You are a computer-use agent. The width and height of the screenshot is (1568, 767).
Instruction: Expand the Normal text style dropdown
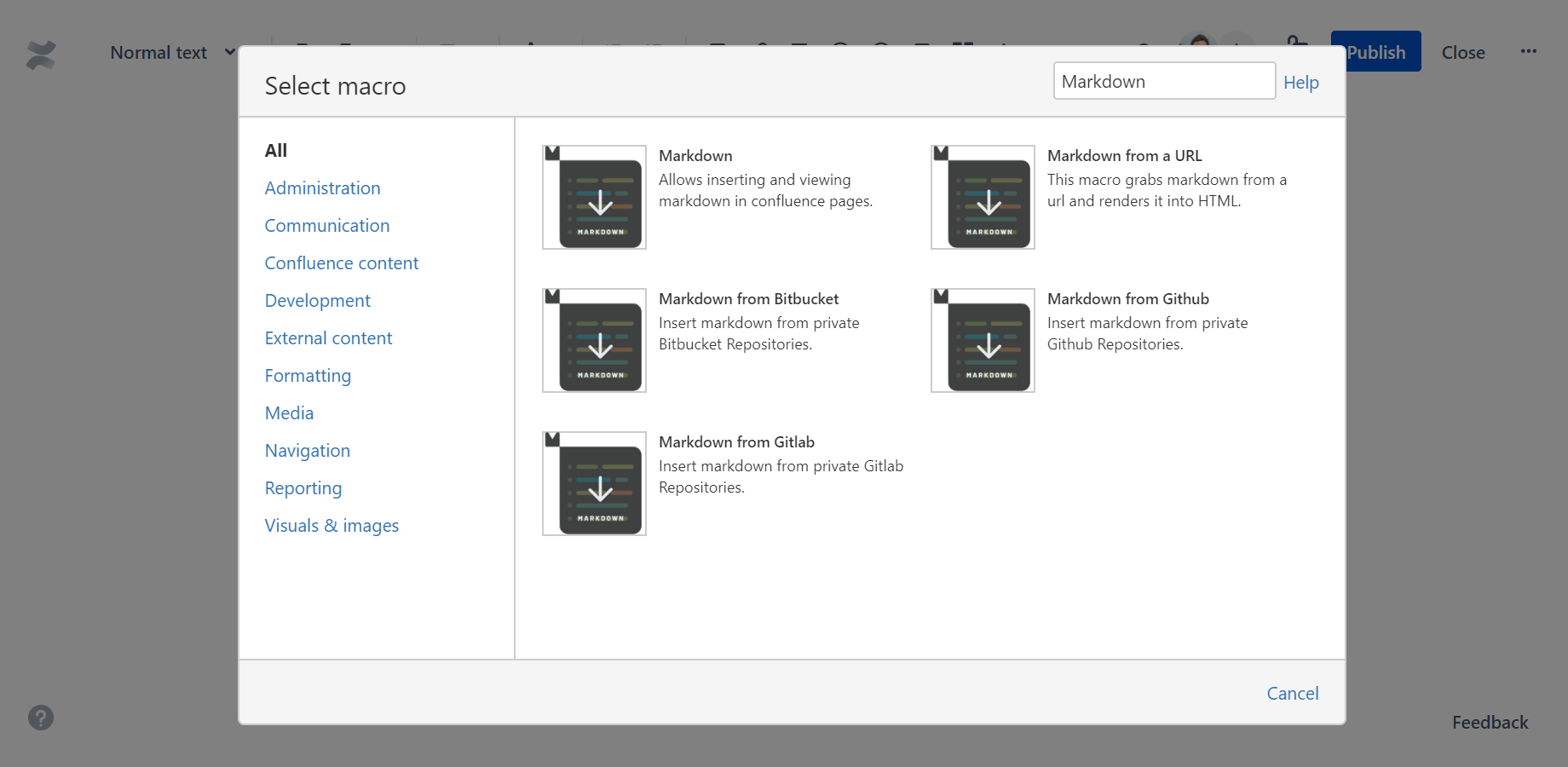coord(173,53)
